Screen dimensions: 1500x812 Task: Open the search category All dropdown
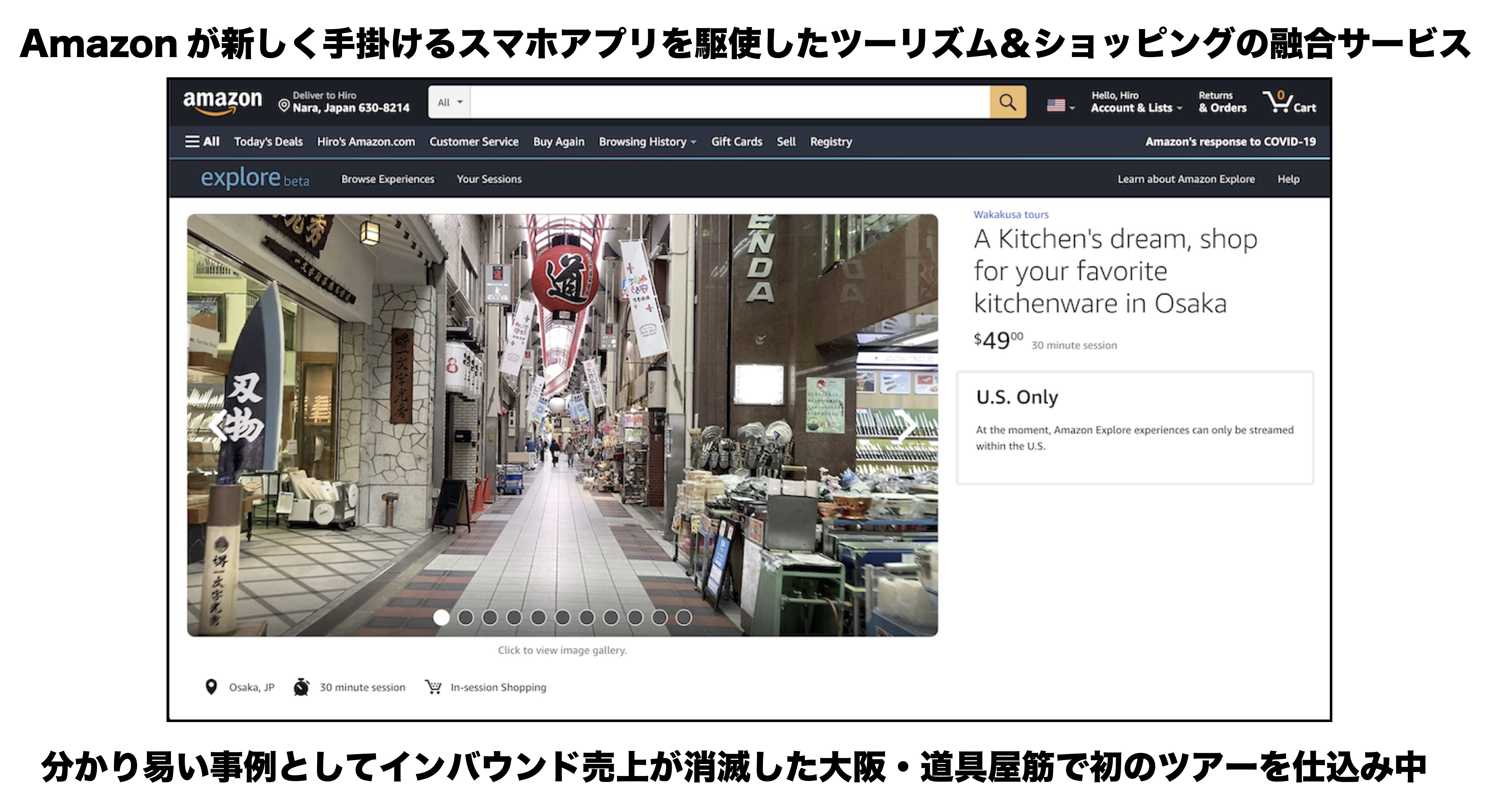[450, 103]
